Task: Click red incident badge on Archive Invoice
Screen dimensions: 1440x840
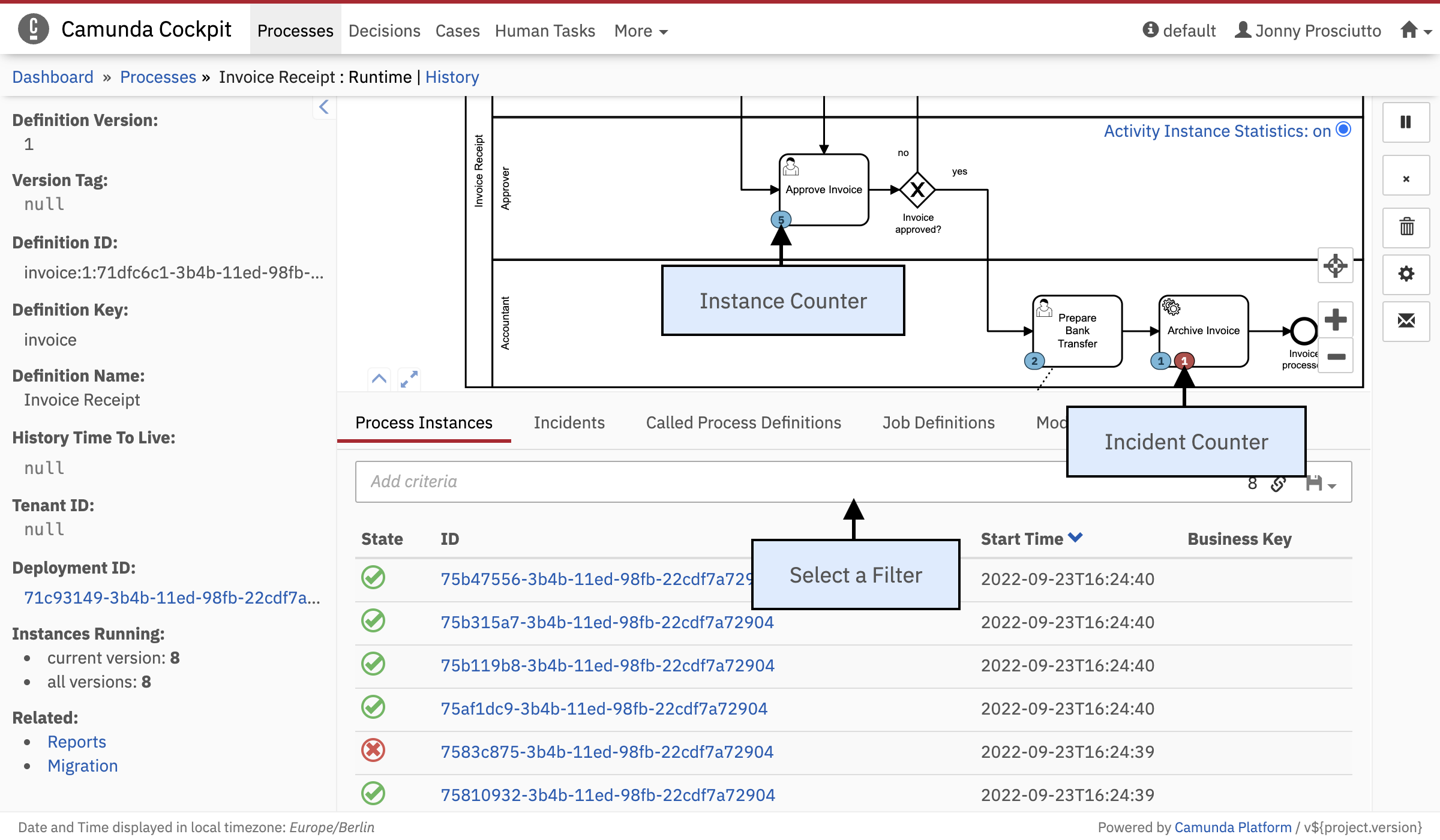Action: pos(1184,361)
